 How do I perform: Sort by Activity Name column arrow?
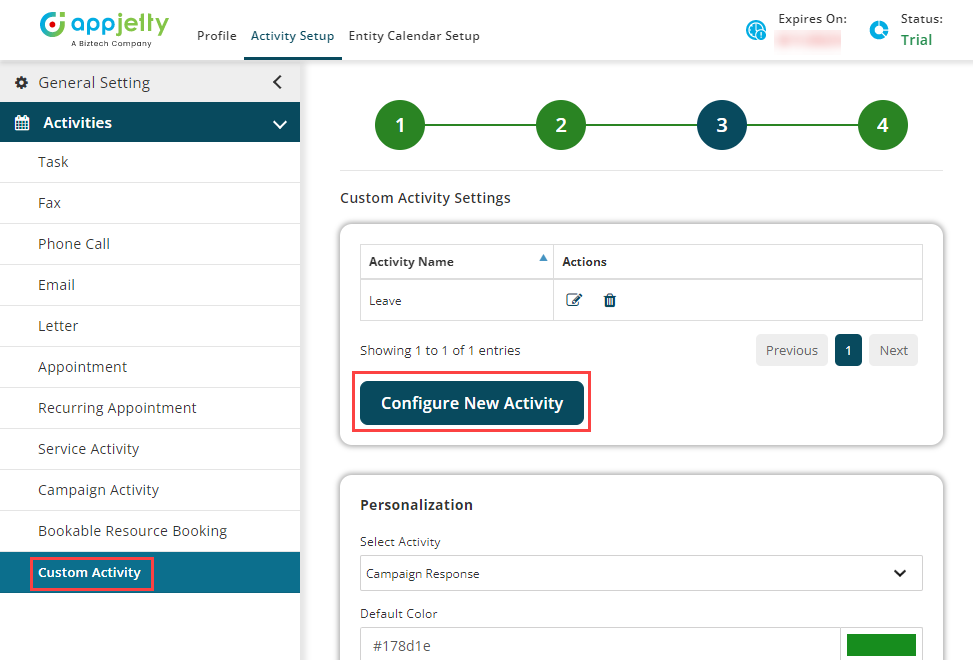tap(543, 258)
